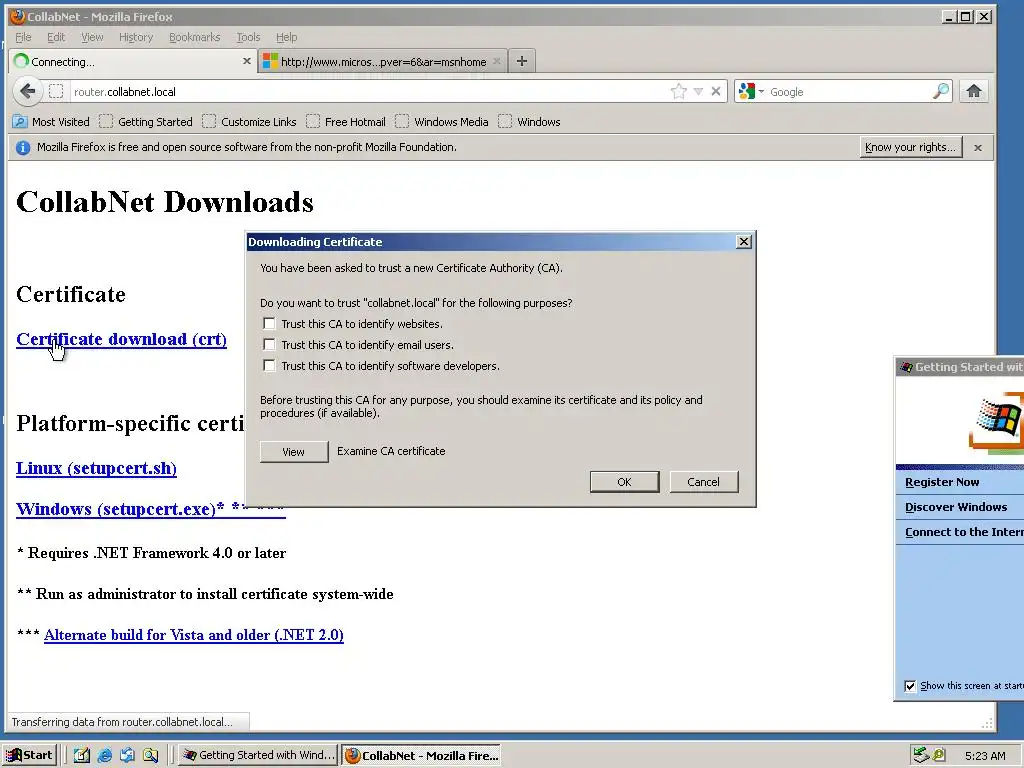This screenshot has height=768, width=1024.
Task: Open the address bar history dropdown arrow
Action: [698, 91]
